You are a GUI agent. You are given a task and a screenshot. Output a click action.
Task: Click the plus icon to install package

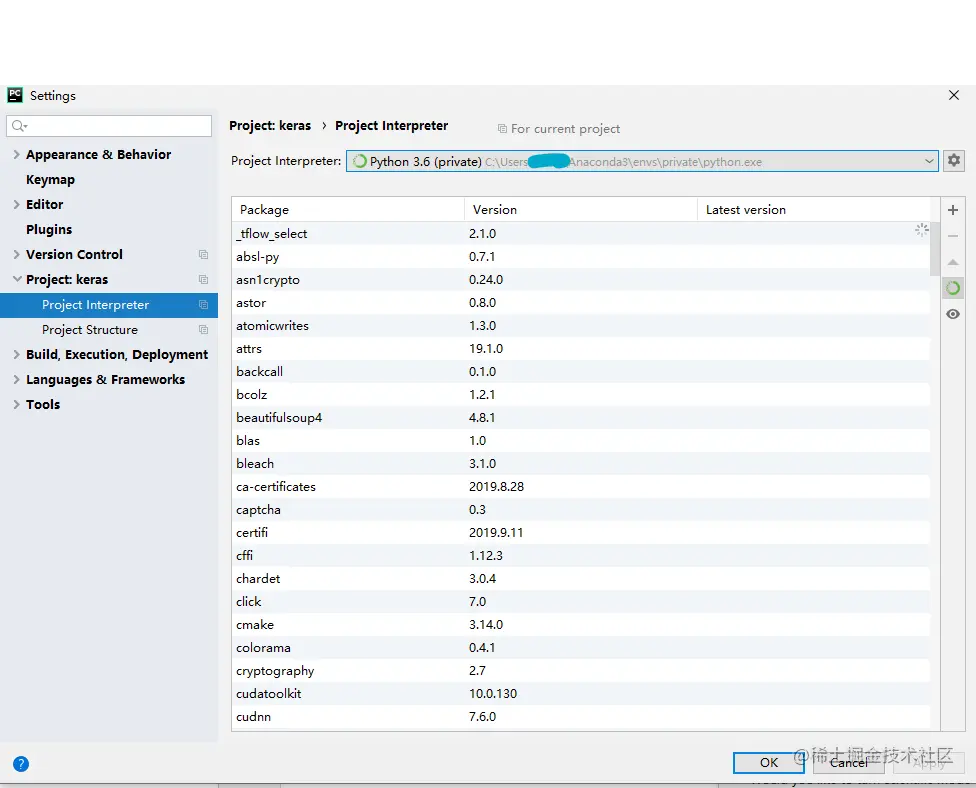[952, 210]
